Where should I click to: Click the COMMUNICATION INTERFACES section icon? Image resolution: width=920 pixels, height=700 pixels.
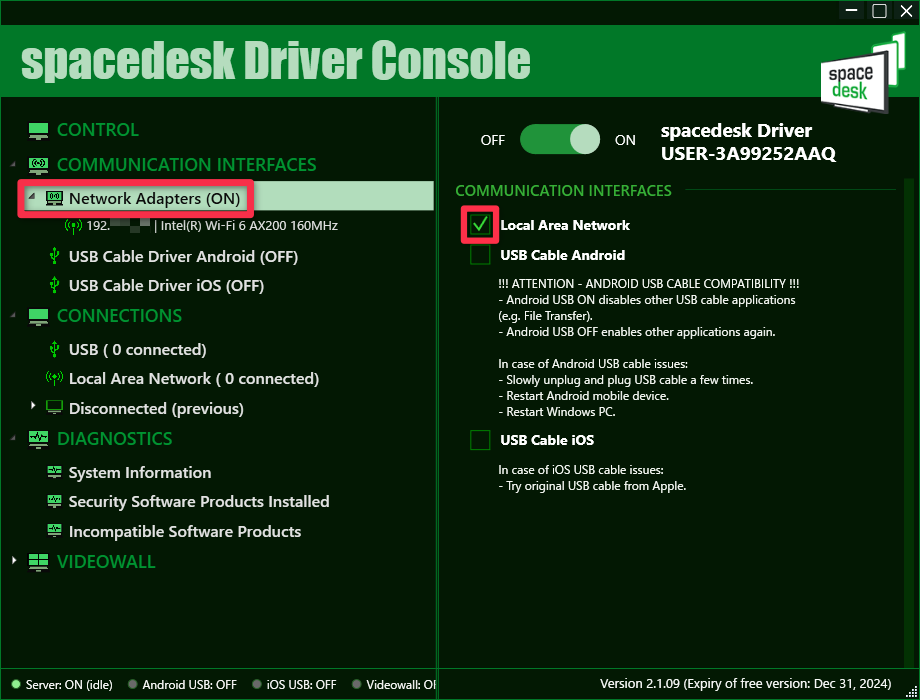pos(38,165)
